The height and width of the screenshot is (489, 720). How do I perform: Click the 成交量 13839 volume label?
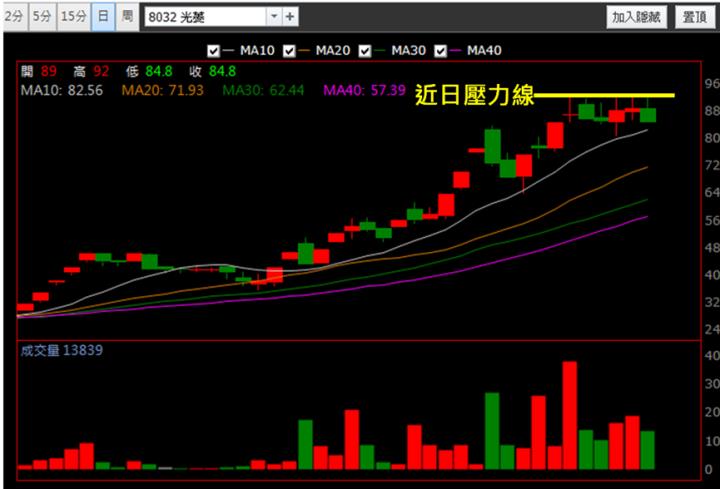[x=62, y=350]
